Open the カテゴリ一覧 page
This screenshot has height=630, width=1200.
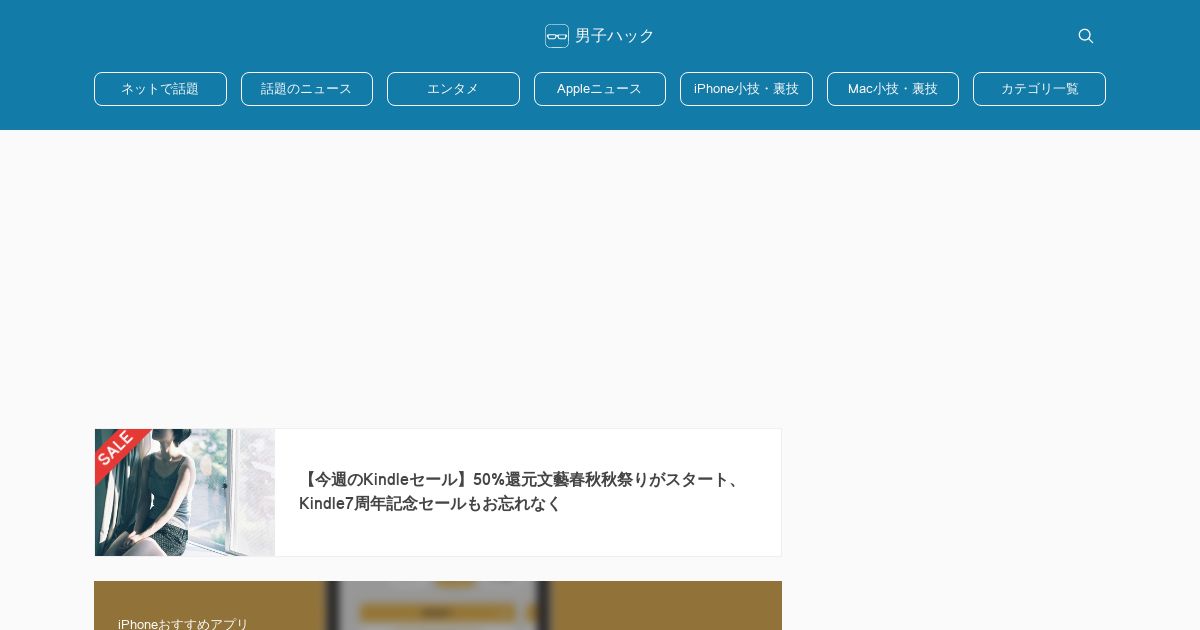pyautogui.click(x=1039, y=89)
